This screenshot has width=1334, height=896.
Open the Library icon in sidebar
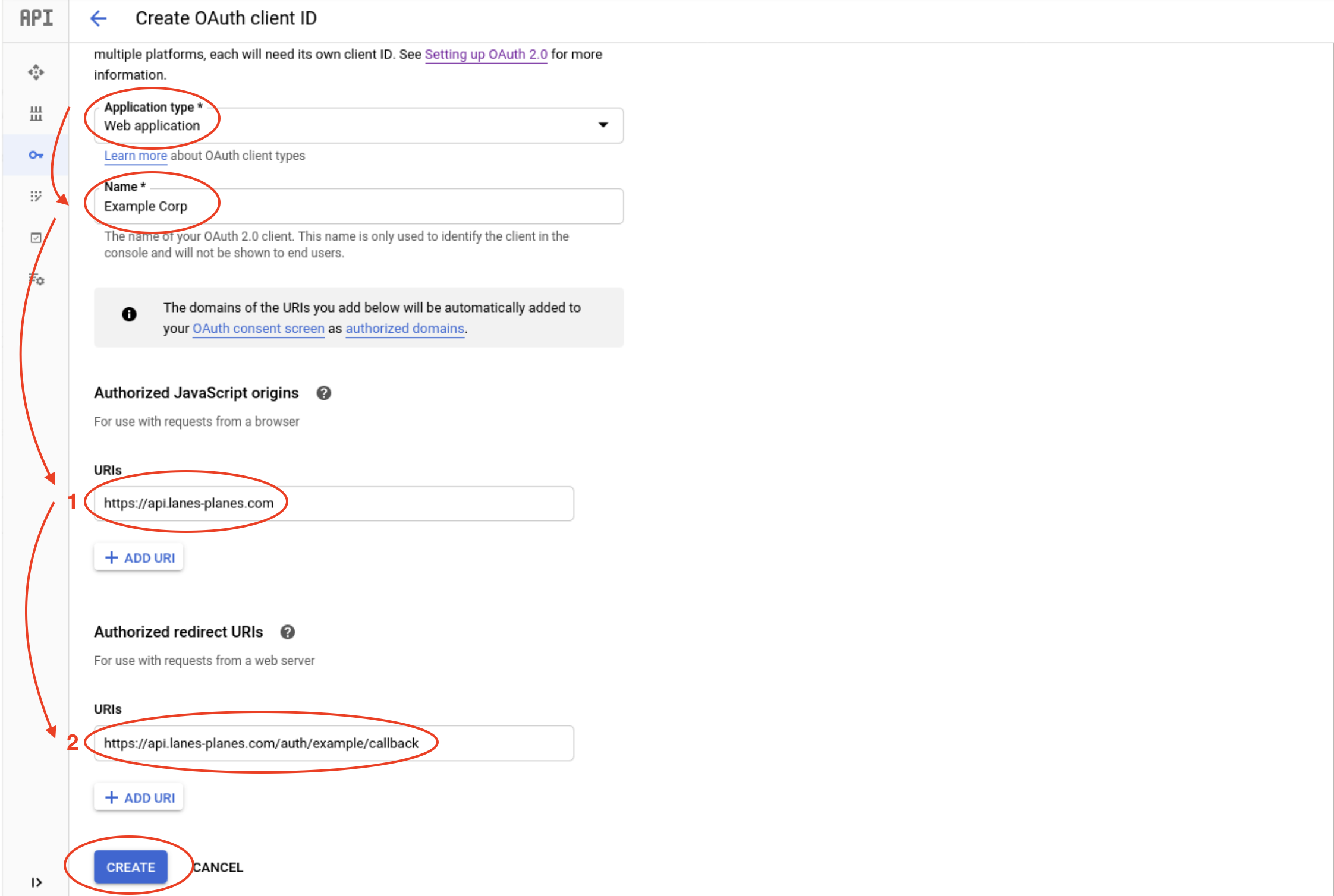36,113
